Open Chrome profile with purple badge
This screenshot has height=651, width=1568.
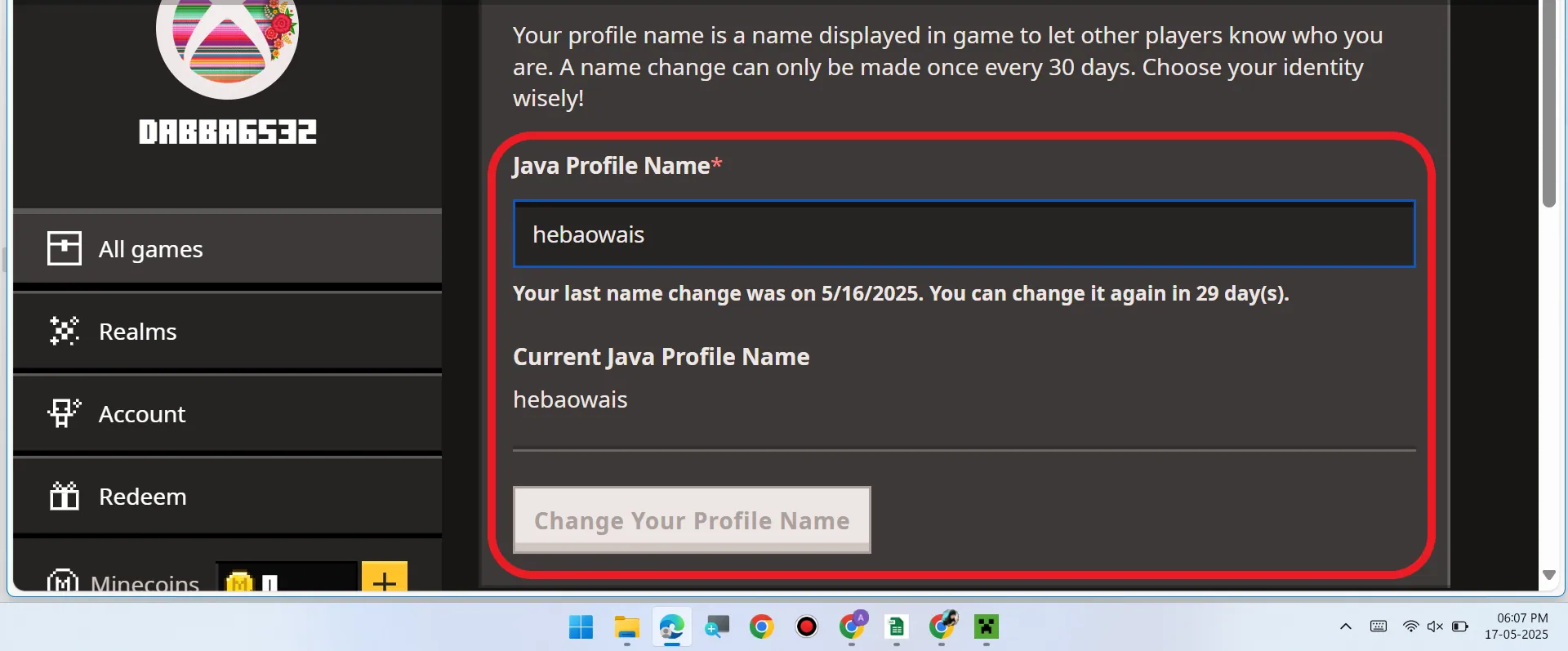852,627
